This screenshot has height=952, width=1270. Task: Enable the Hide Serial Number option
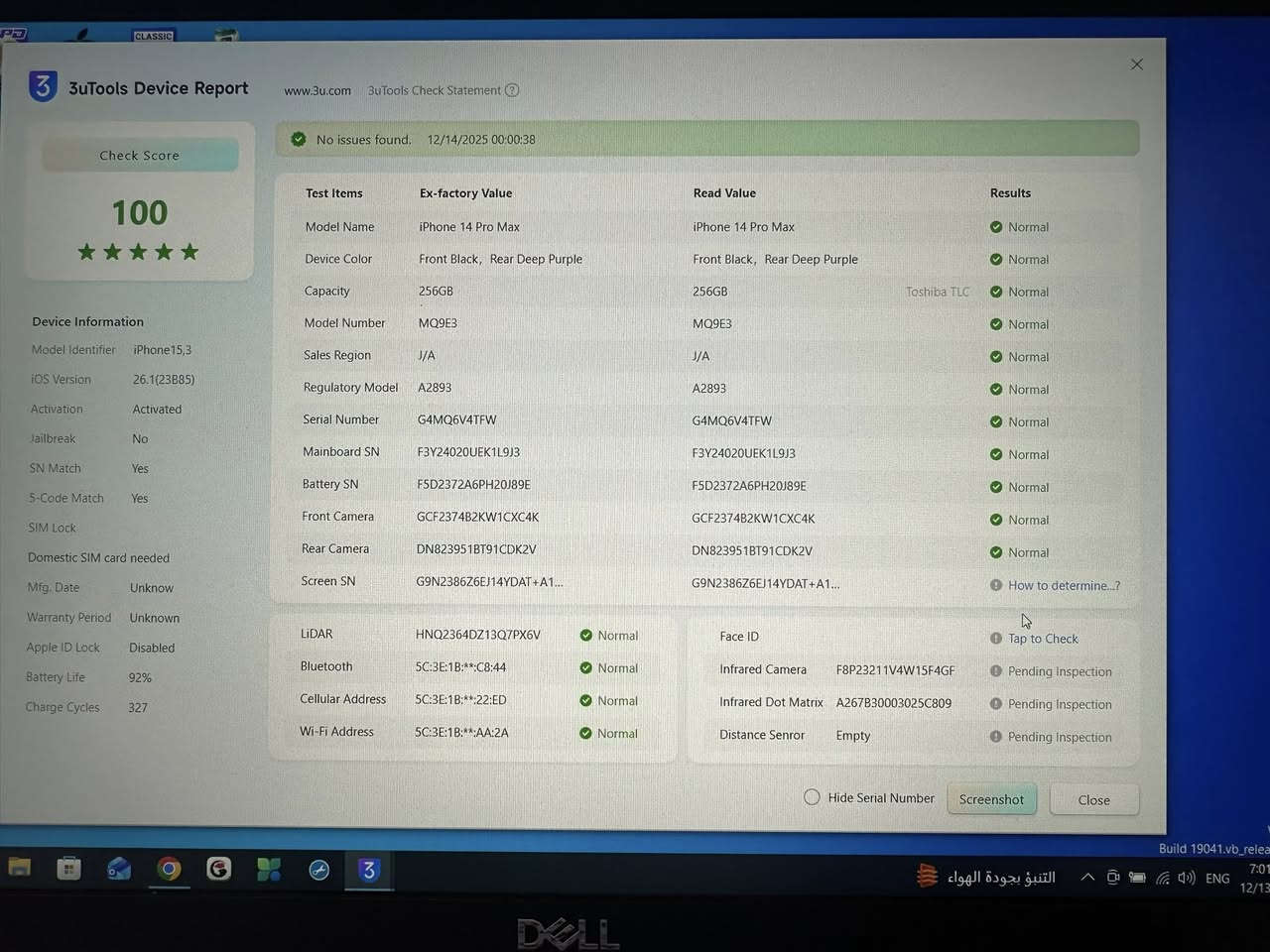[x=812, y=797]
